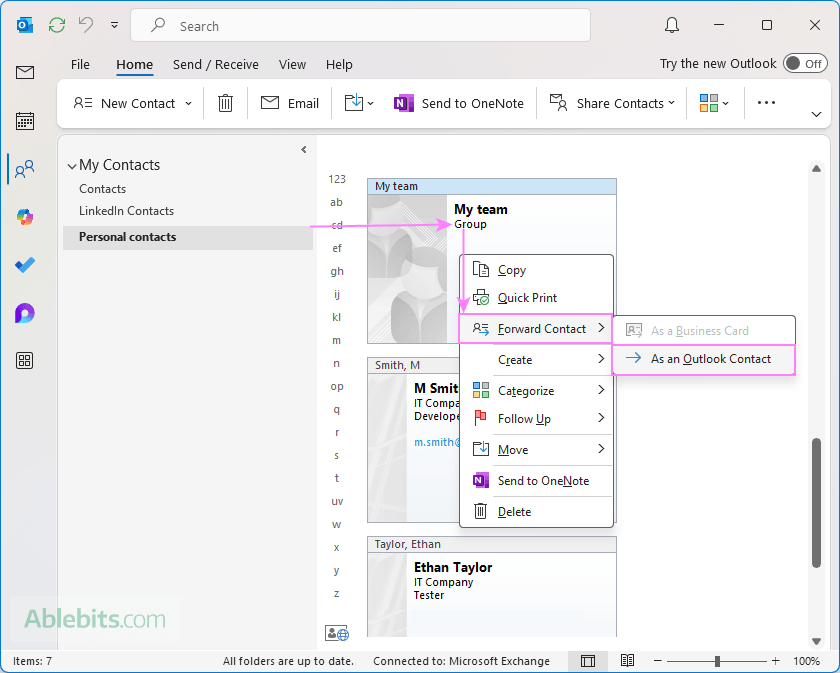The height and width of the screenshot is (673, 840).
Task: Choose Copy in the context menu
Action: pyautogui.click(x=536, y=270)
